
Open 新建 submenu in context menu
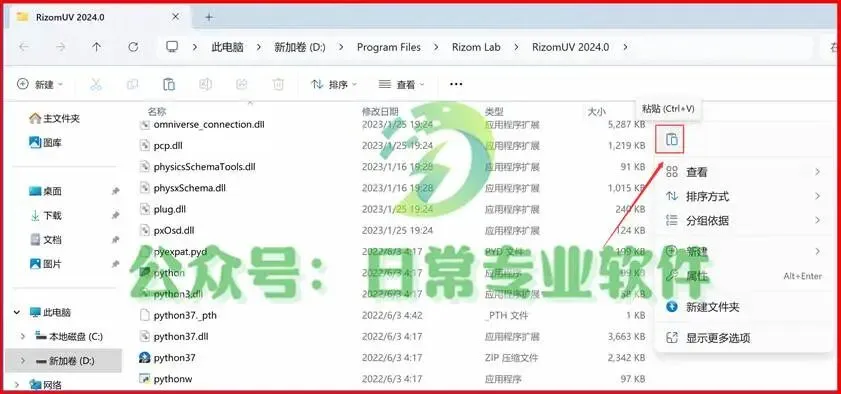point(743,251)
